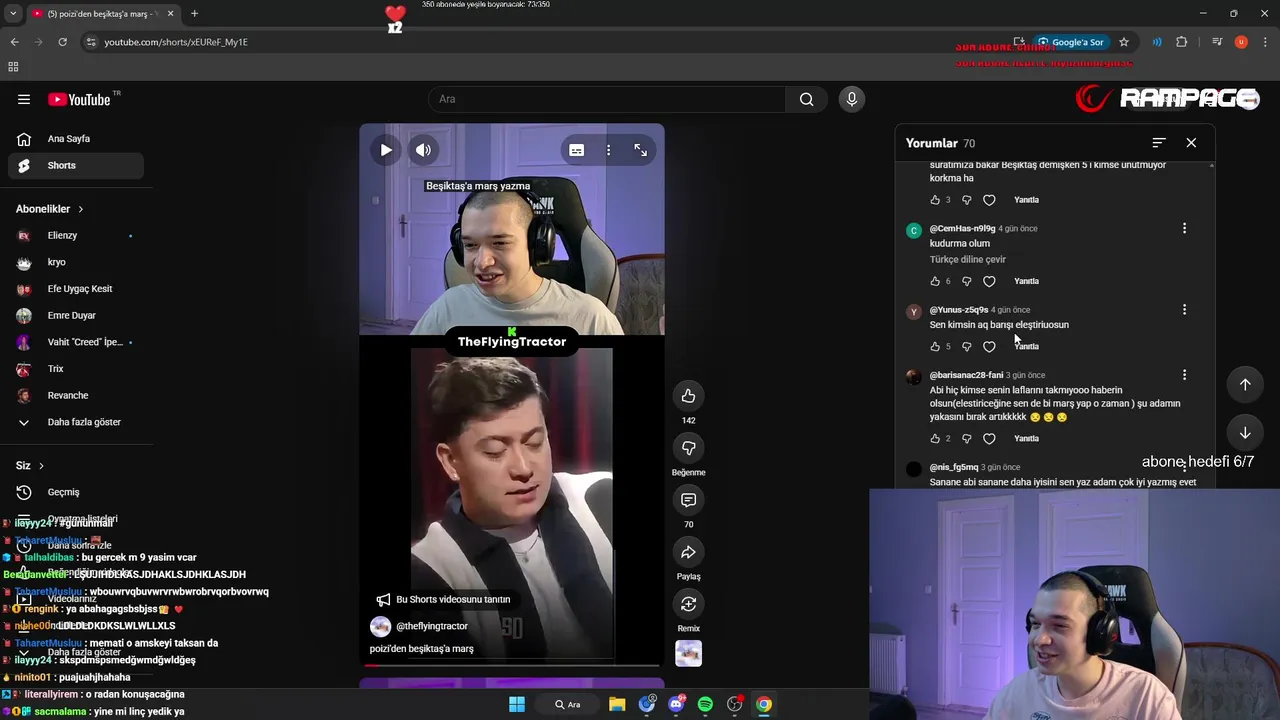Like the Short with 142 likes

(688, 396)
